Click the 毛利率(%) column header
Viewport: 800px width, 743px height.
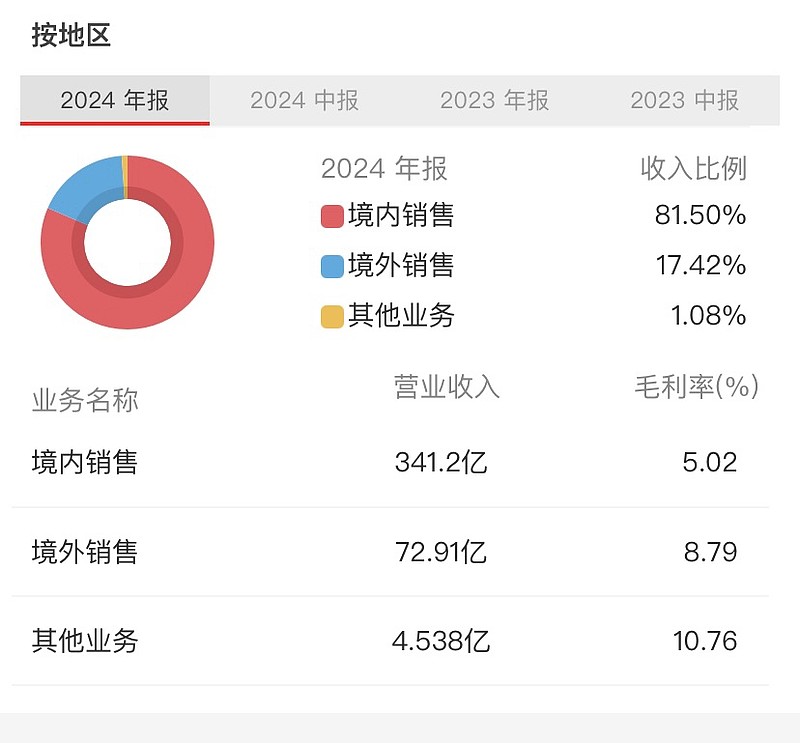pos(696,387)
